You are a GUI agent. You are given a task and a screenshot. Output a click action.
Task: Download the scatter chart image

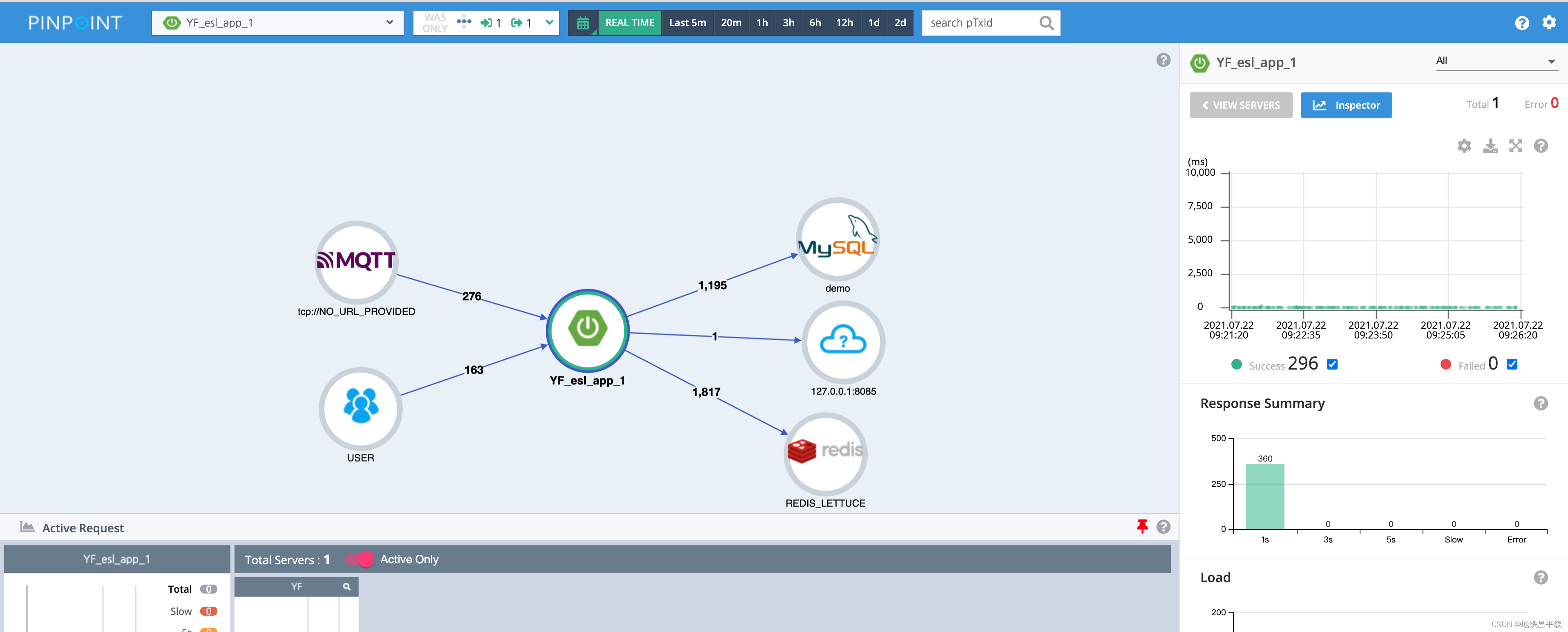1490,146
